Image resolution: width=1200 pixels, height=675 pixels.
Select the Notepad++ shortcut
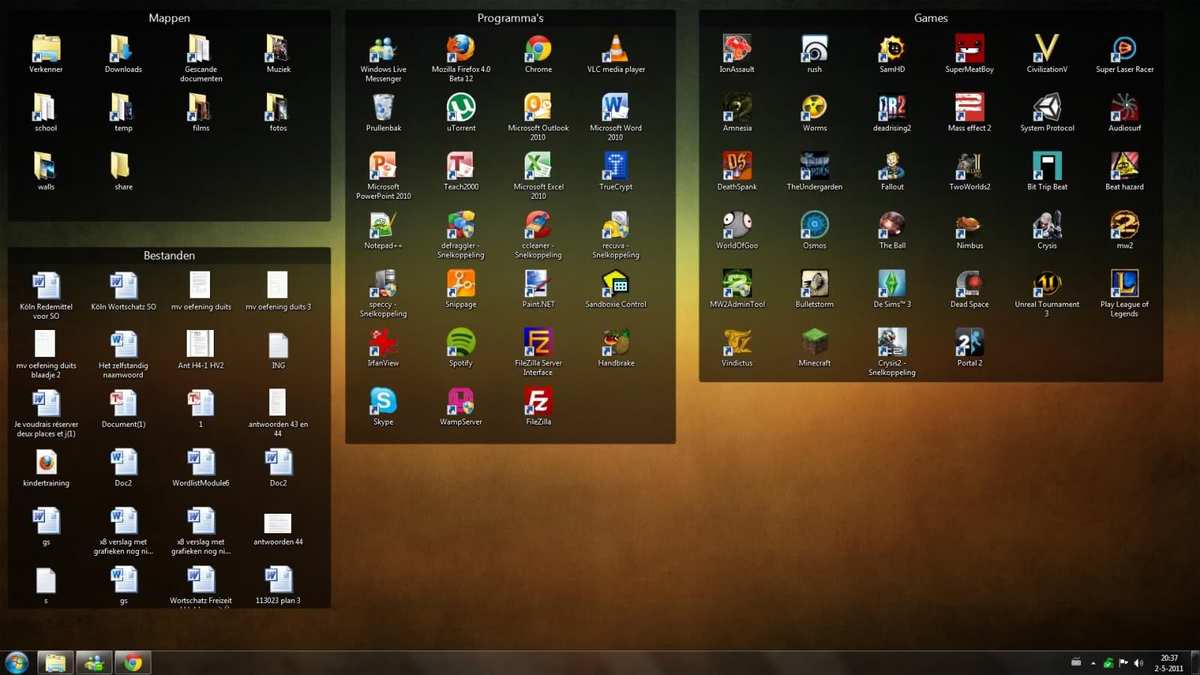[x=383, y=225]
